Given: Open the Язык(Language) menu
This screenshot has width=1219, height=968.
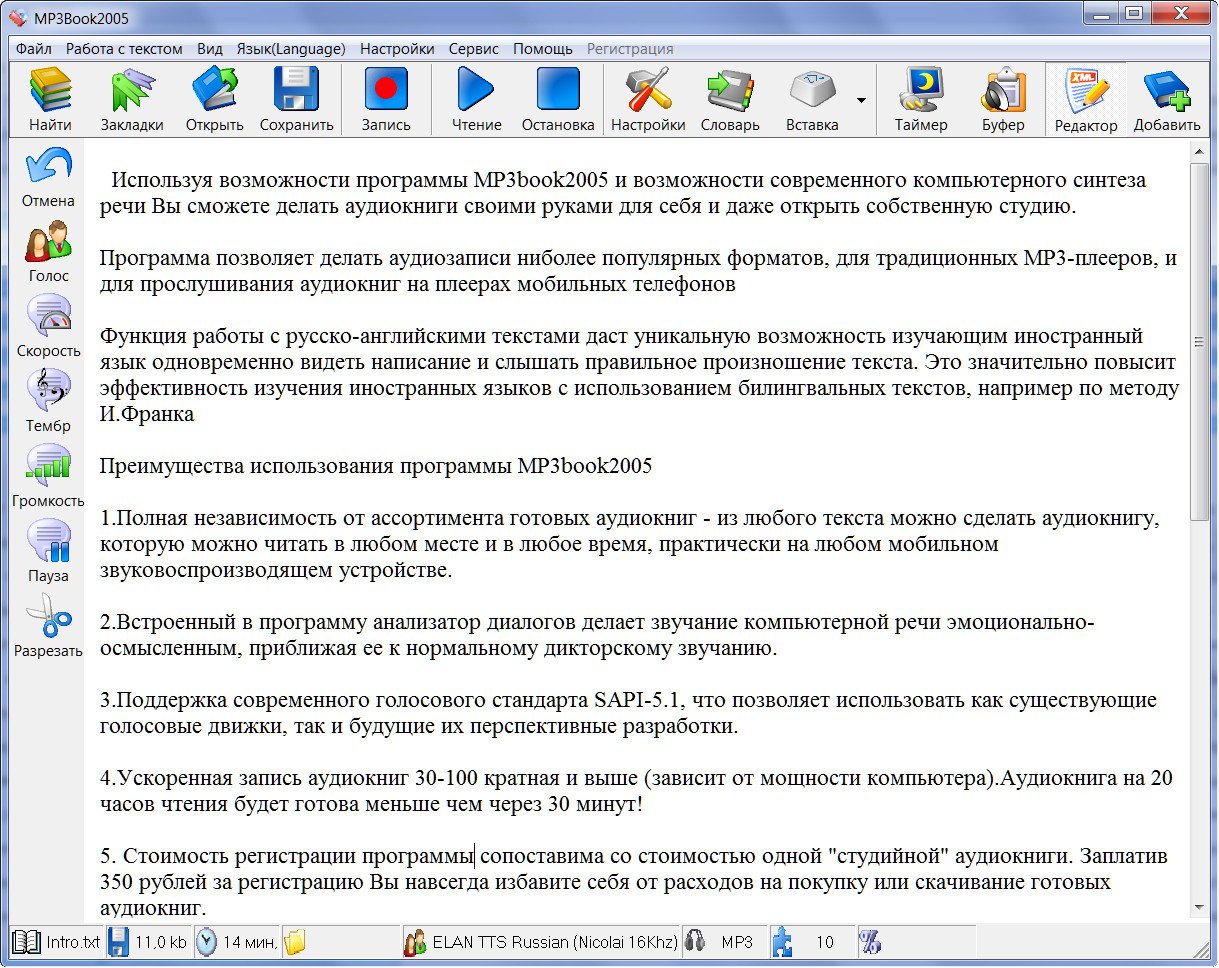Looking at the screenshot, I should pos(291,48).
